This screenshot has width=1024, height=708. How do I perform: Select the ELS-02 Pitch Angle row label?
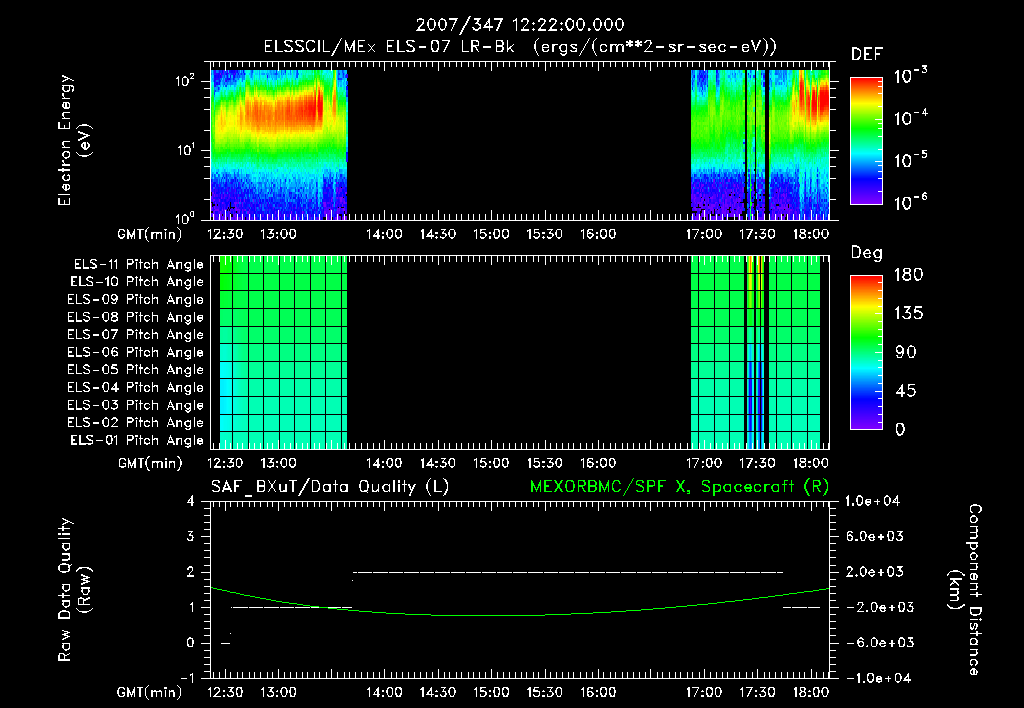136,423
